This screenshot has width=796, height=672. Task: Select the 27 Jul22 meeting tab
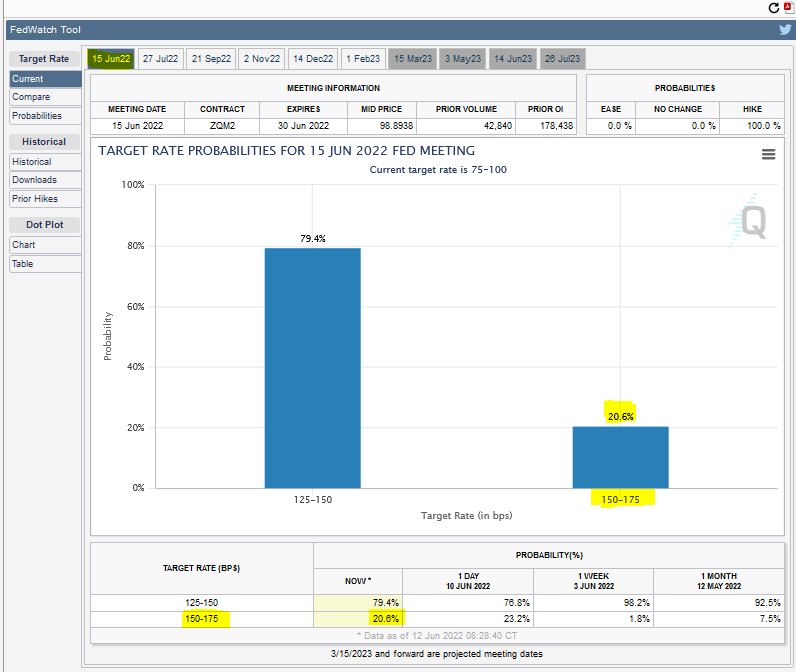[x=160, y=59]
